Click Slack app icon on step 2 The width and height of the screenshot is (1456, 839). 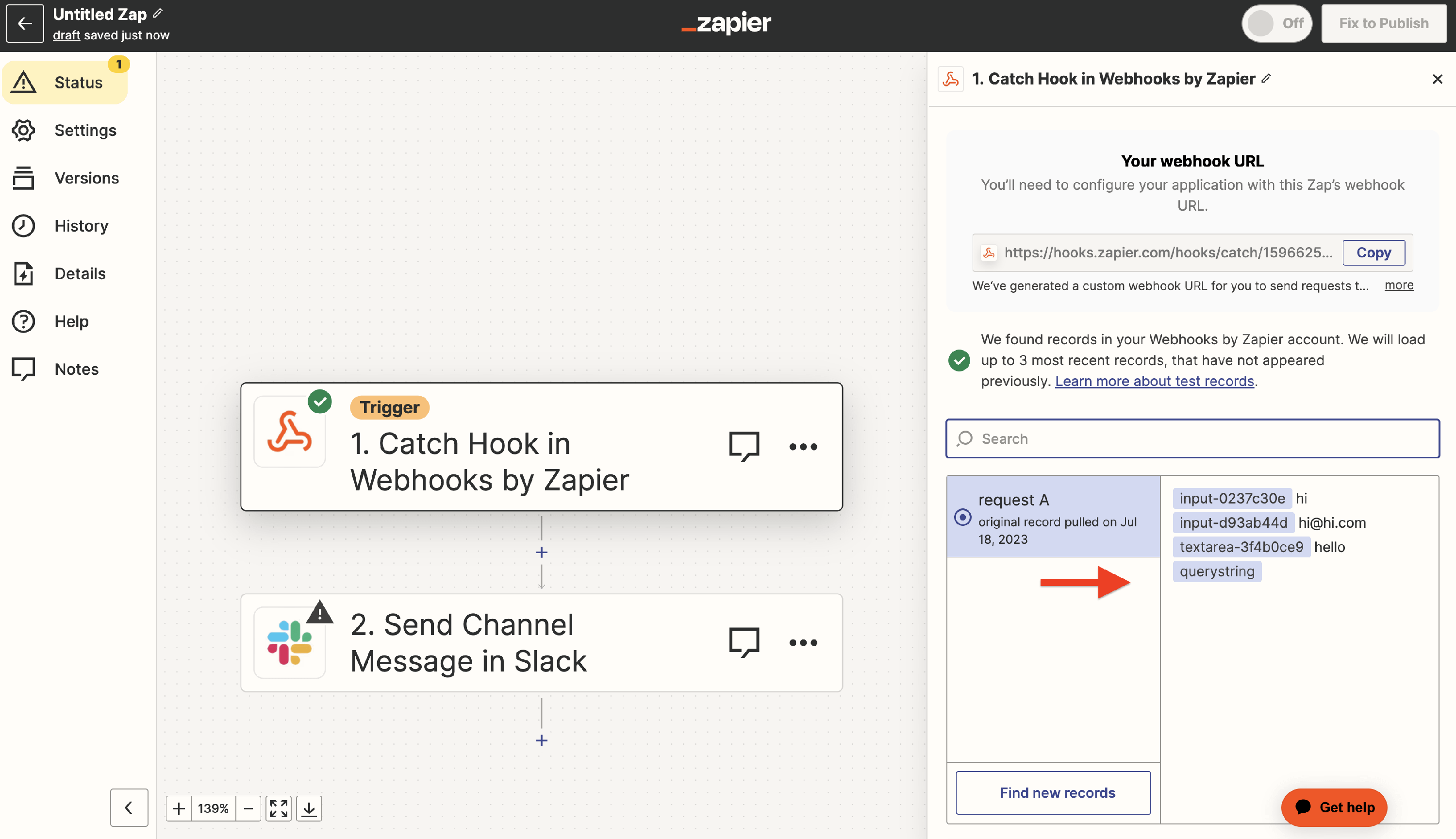tap(290, 642)
